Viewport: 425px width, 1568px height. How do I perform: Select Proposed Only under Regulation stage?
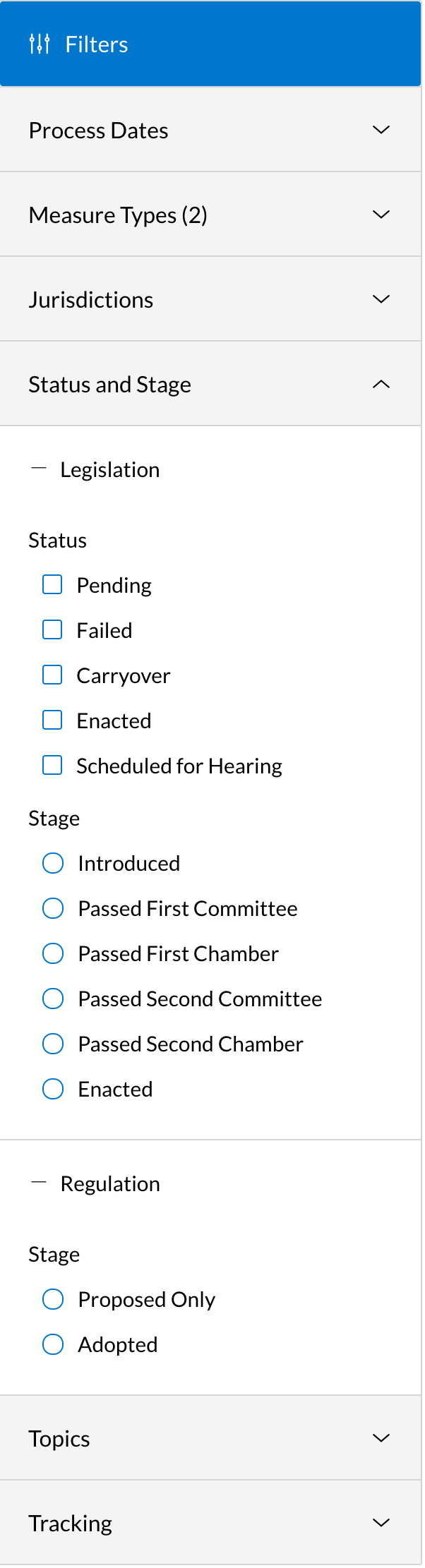[53, 1298]
